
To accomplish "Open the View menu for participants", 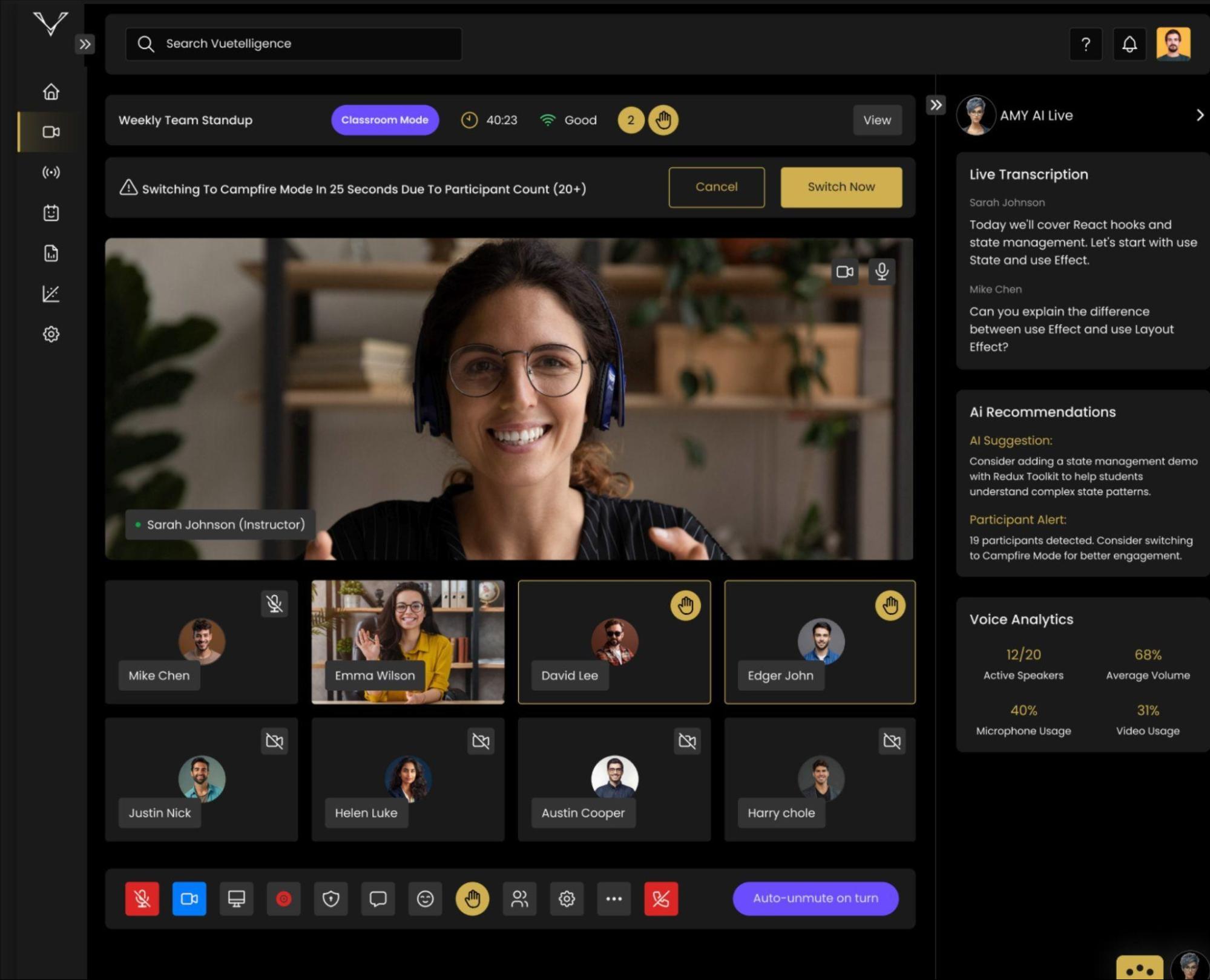I will 876,120.
